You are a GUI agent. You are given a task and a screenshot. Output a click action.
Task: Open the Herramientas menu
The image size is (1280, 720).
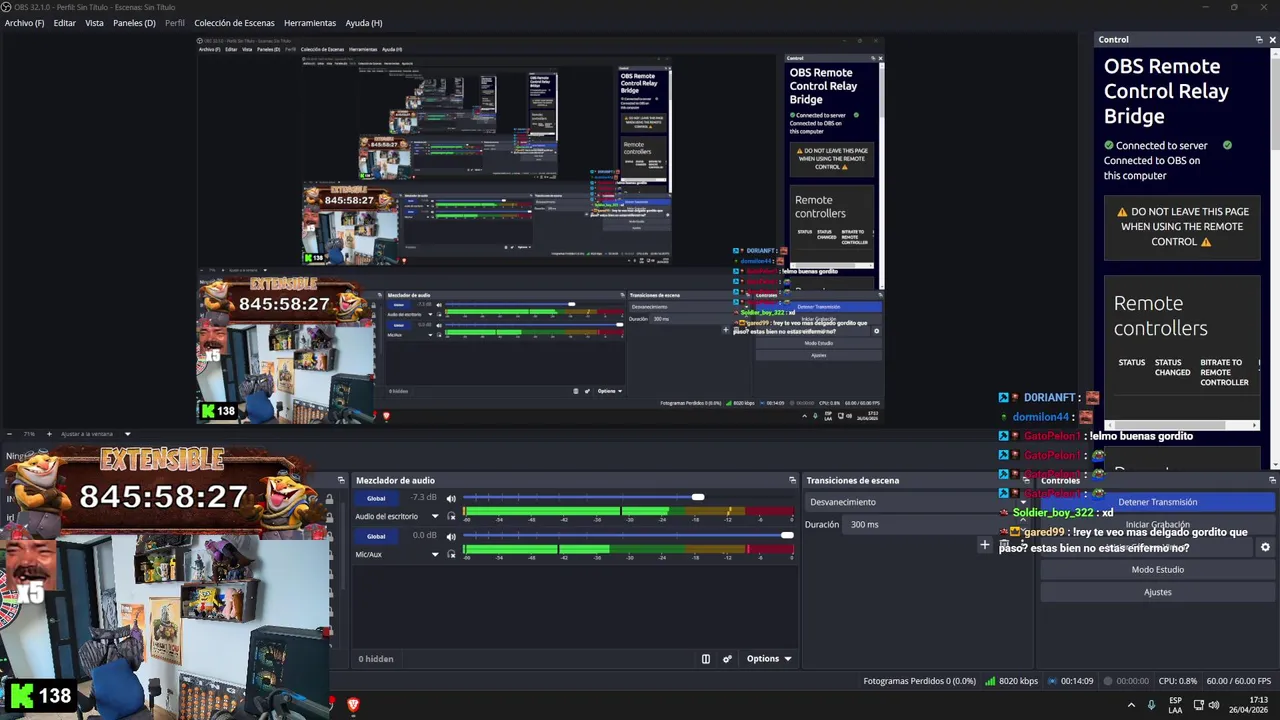pos(310,23)
